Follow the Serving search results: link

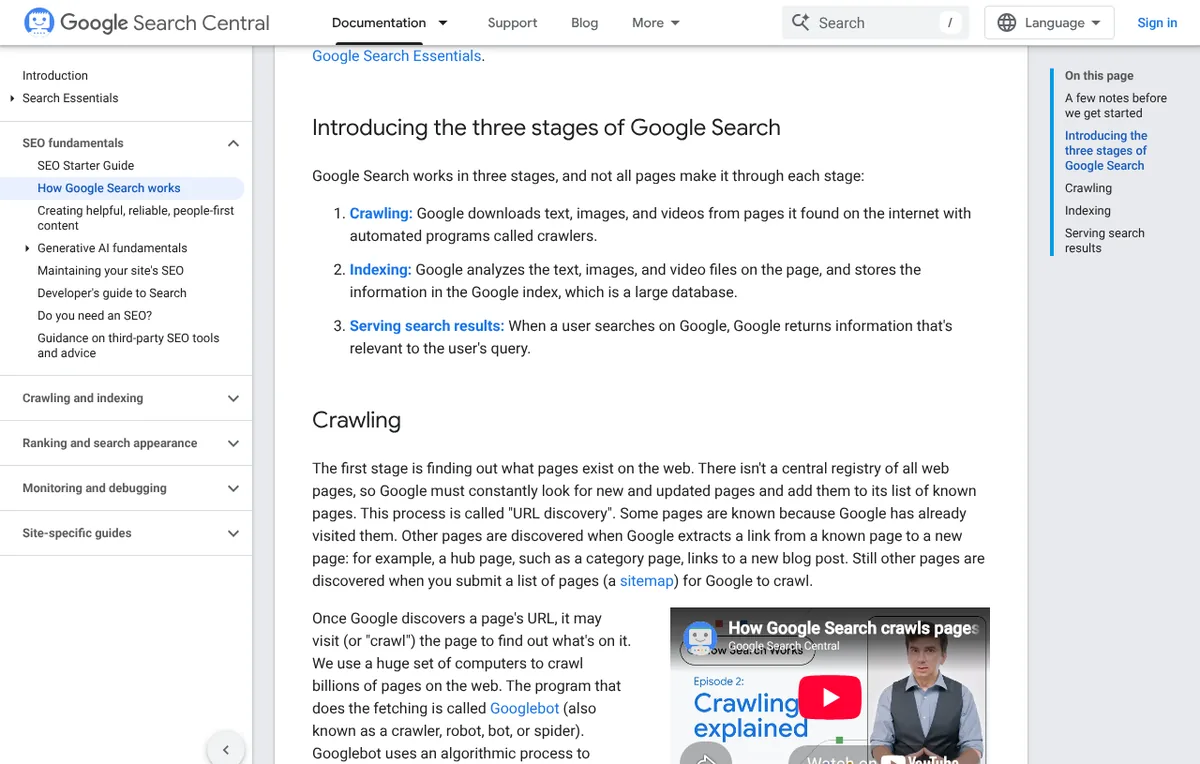click(x=427, y=325)
